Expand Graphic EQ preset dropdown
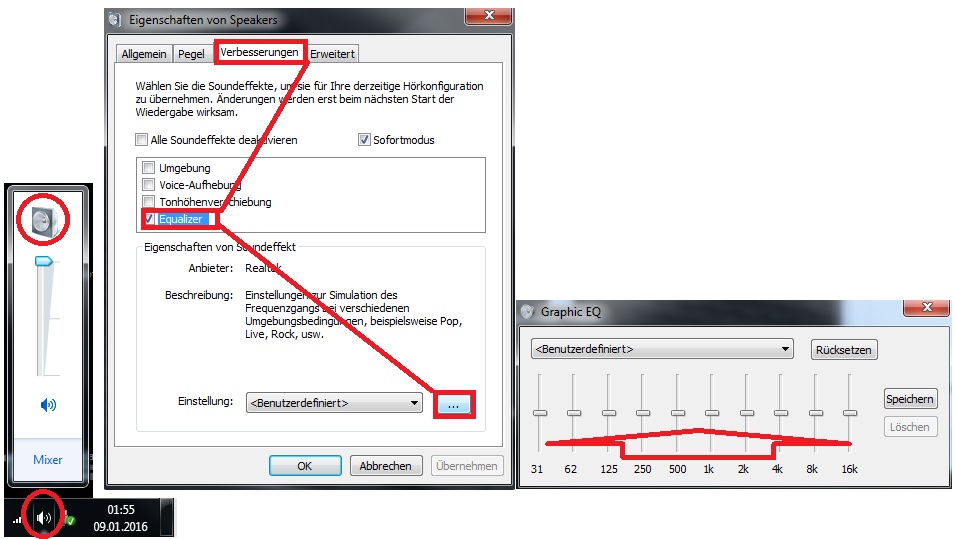954x539 pixels. click(x=662, y=349)
